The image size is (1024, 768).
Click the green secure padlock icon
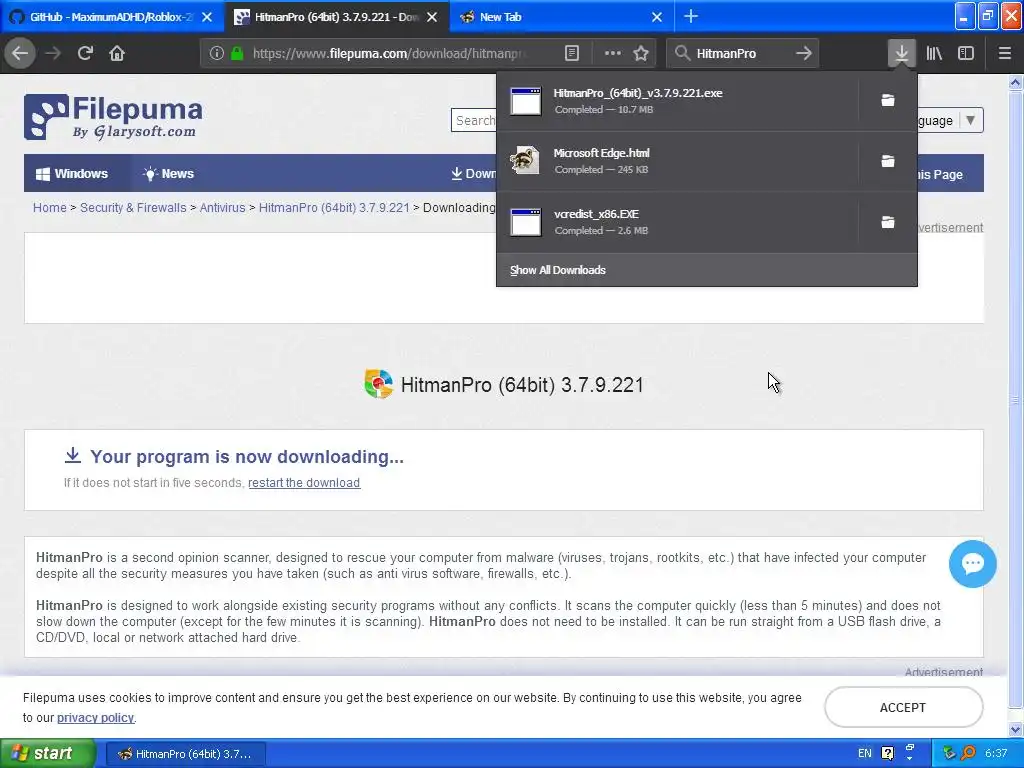238,53
